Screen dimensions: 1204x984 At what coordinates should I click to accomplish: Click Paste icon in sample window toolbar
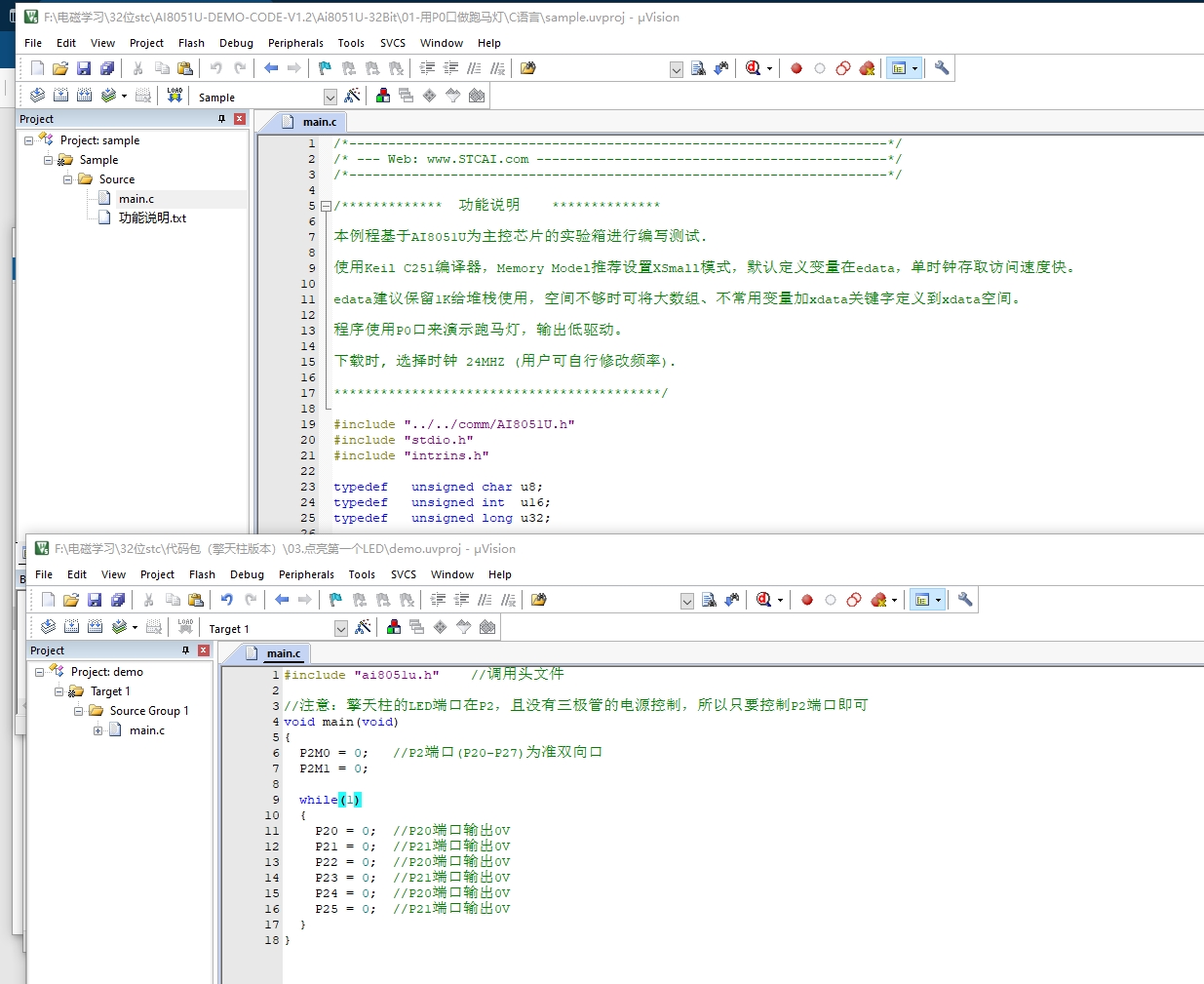point(185,68)
